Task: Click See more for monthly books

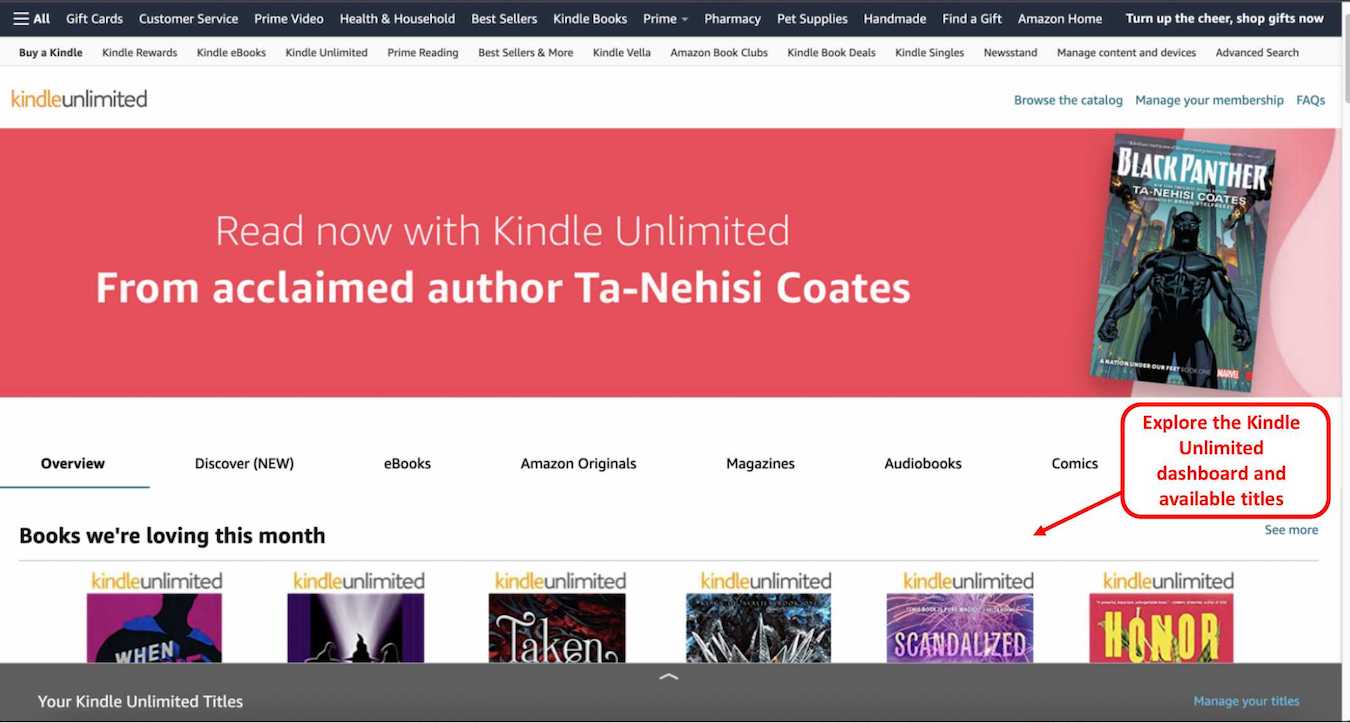Action: (x=1291, y=530)
